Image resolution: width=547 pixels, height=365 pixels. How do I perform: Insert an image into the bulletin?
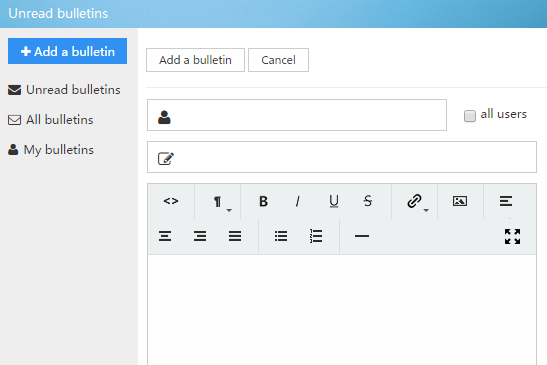coord(460,201)
